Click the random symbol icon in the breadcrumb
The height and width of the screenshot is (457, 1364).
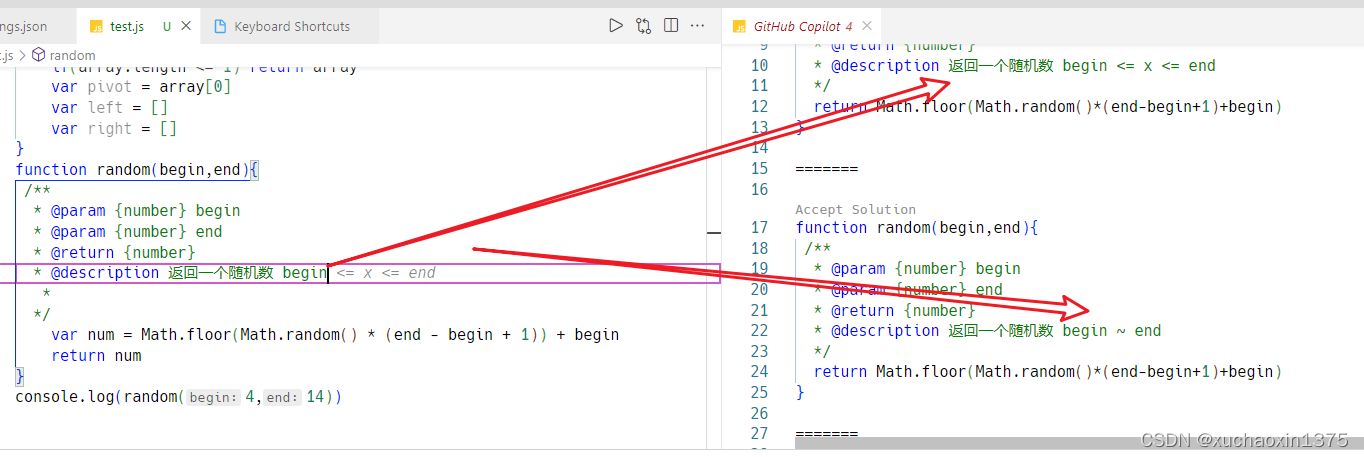(39, 55)
